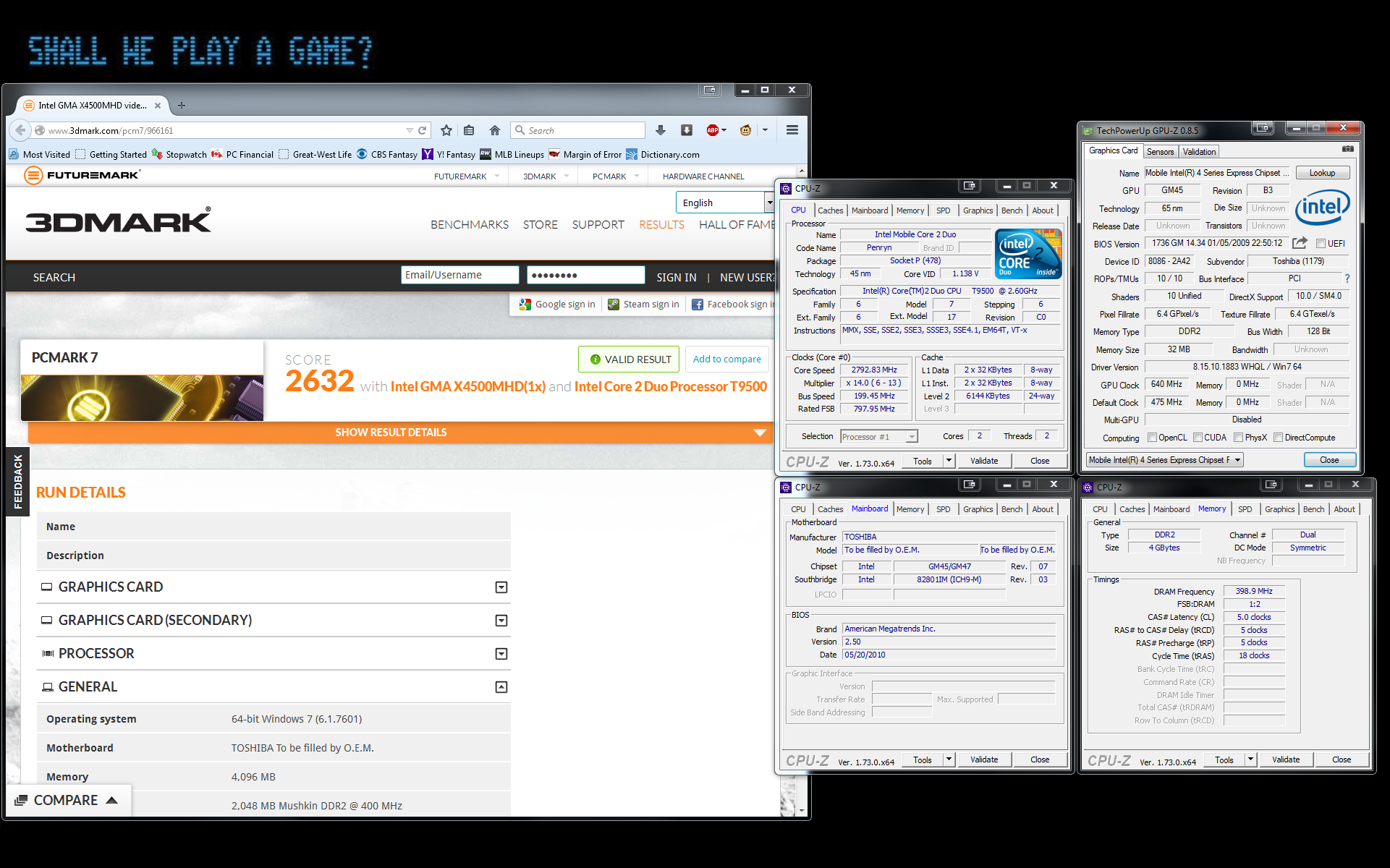
Task: Open Caches tab in the top CPU-Z window
Action: [x=831, y=210]
